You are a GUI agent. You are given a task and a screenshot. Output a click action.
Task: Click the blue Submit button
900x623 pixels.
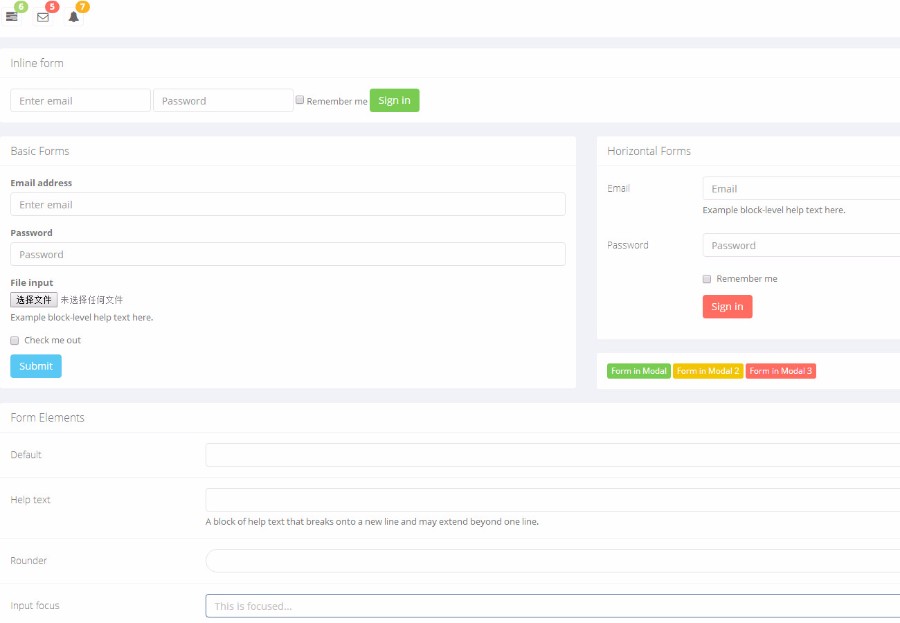click(36, 366)
